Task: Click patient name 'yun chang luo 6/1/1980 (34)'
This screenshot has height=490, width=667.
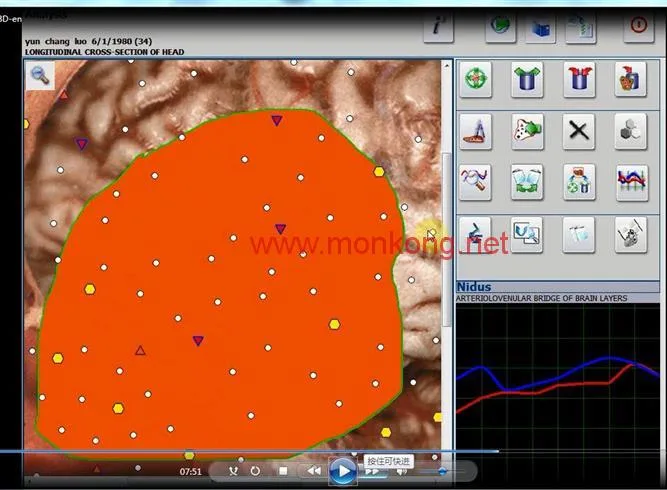Action: [x=88, y=41]
